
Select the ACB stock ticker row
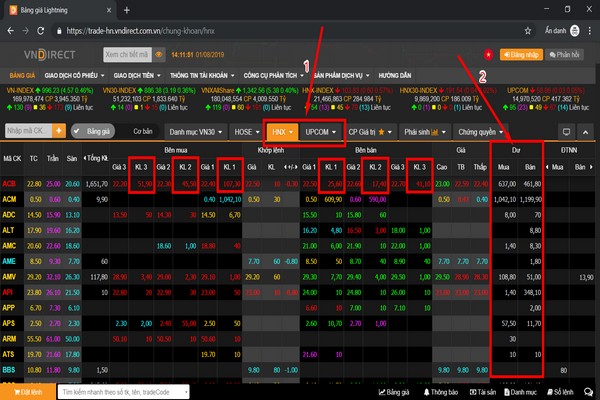pos(298,184)
